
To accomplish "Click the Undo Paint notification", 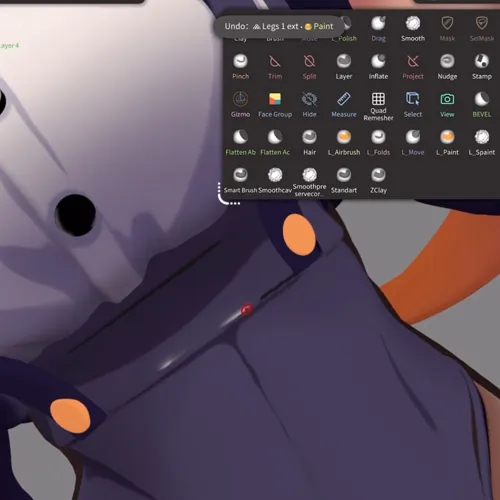I will [279, 26].
